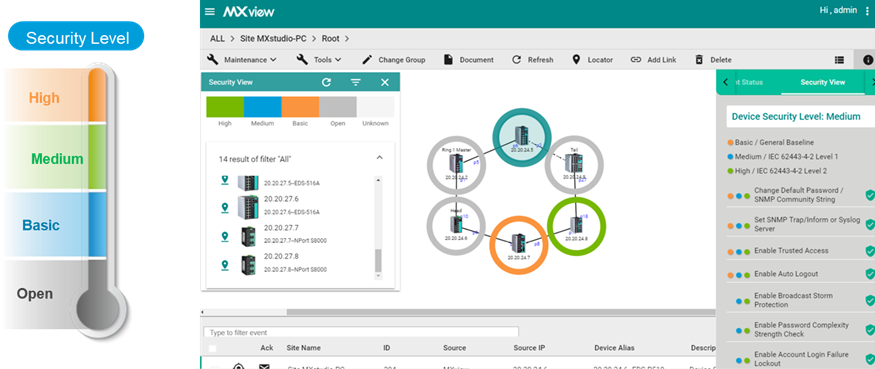Click the Type to filter event field
The image size is (875, 369).
point(361,332)
